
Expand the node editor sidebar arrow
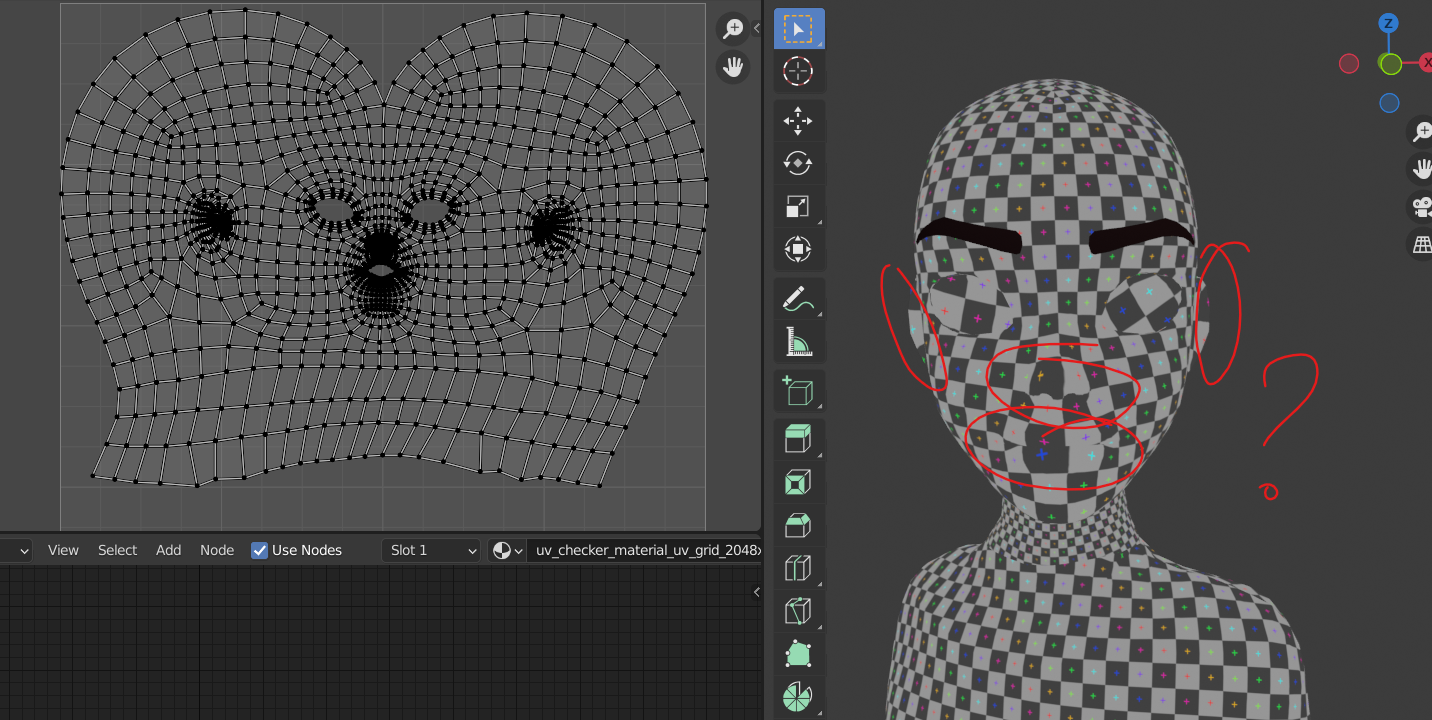(x=757, y=592)
